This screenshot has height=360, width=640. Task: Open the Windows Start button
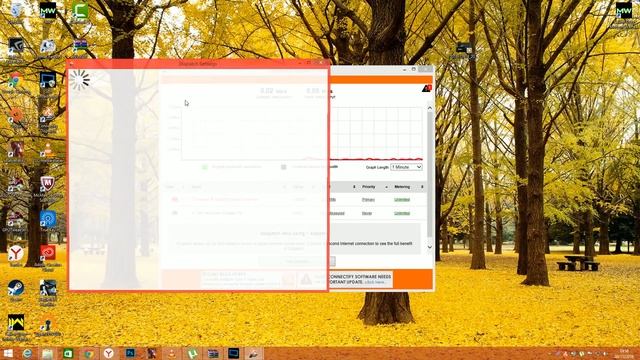7,353
